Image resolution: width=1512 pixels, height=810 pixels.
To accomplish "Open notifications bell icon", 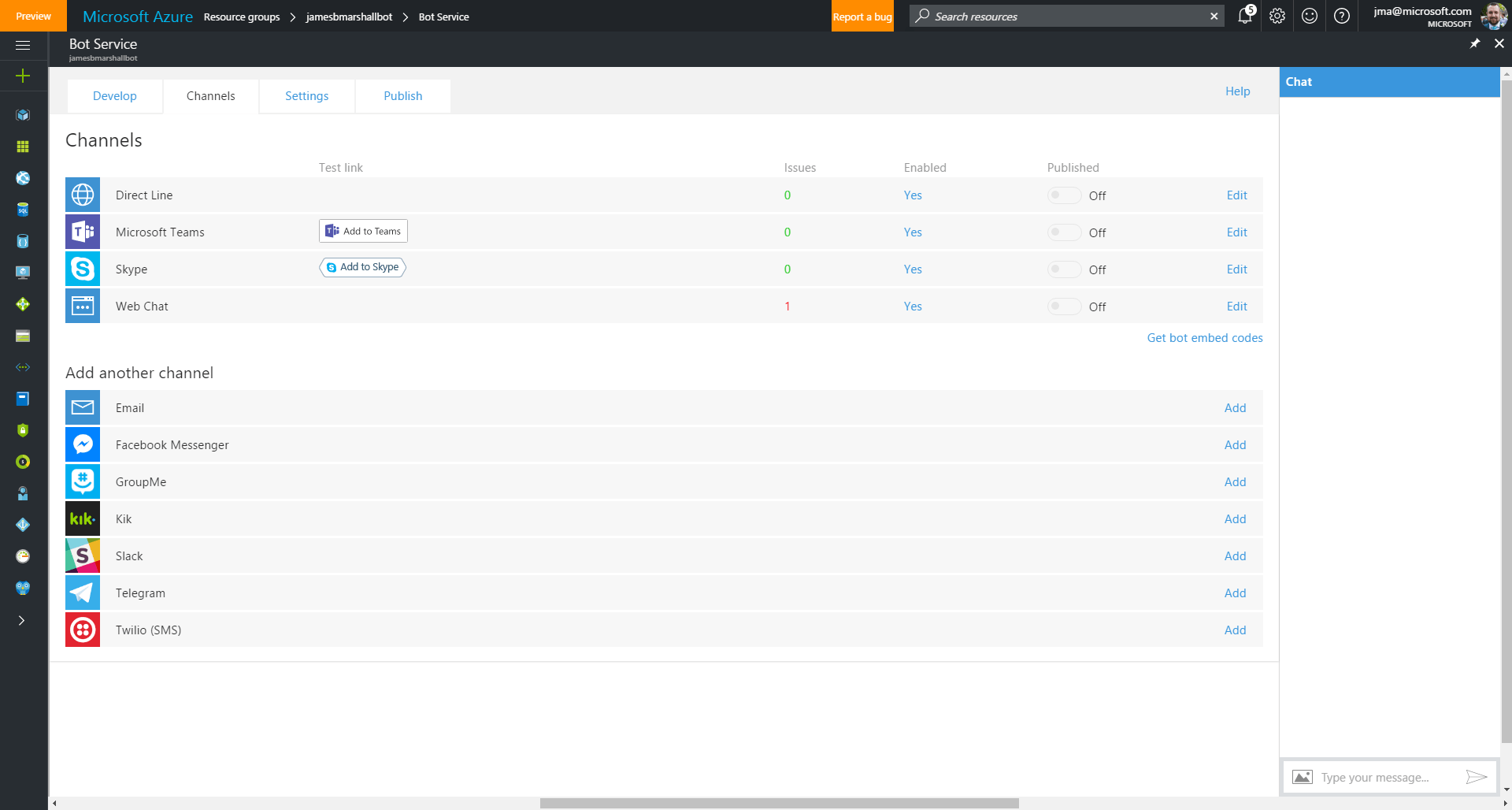I will tap(1245, 15).
